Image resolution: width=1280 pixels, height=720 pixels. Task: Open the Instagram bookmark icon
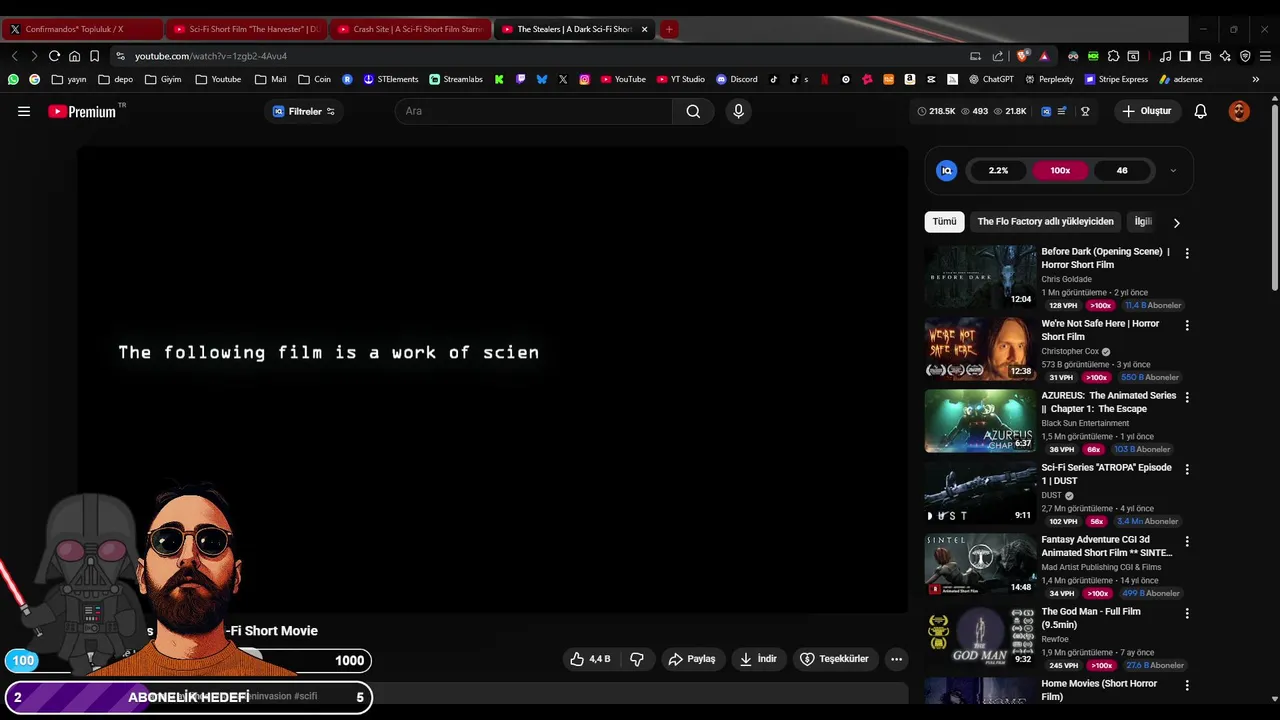pos(584,79)
